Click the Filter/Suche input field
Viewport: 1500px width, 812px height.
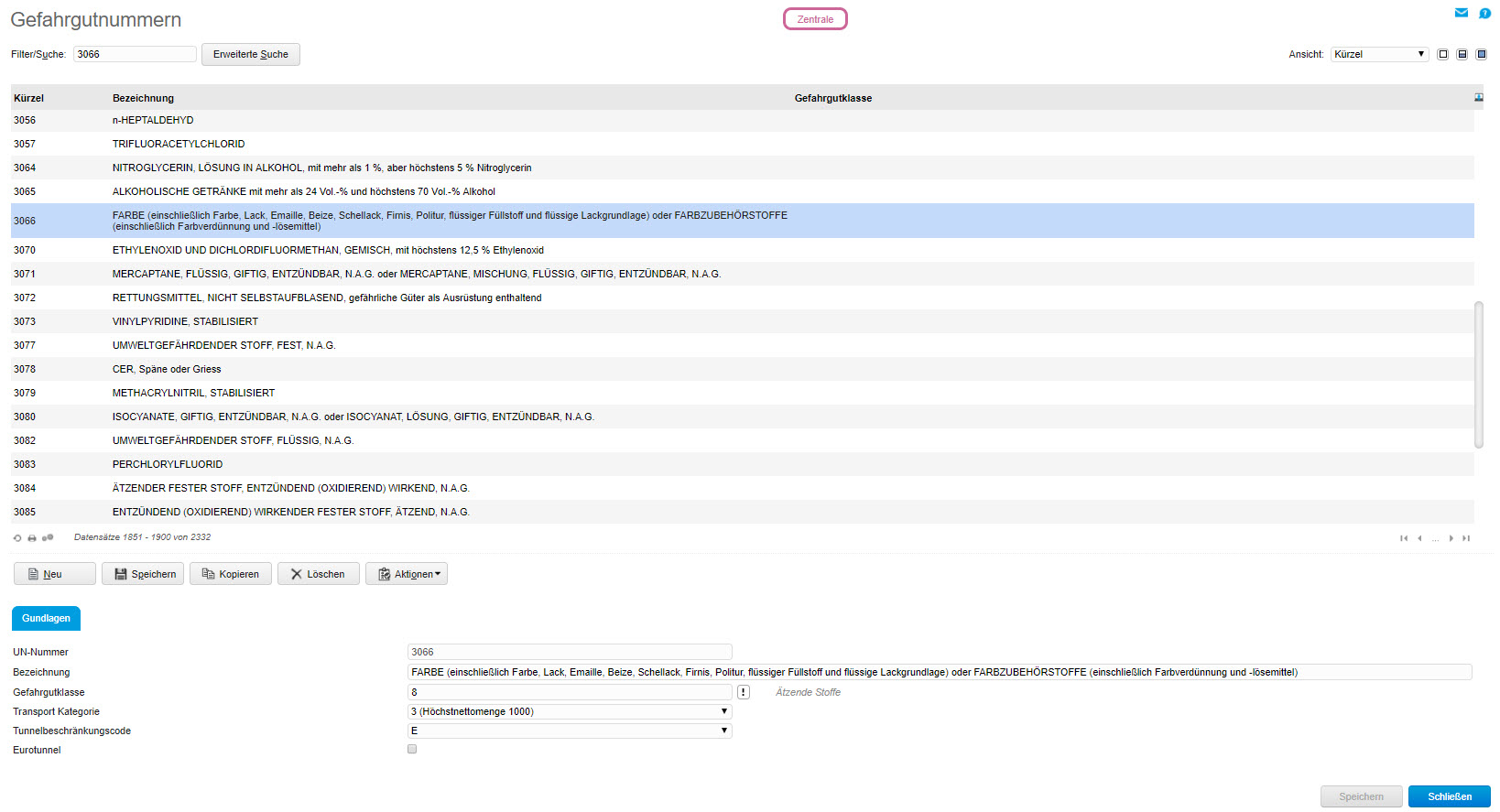(135, 54)
